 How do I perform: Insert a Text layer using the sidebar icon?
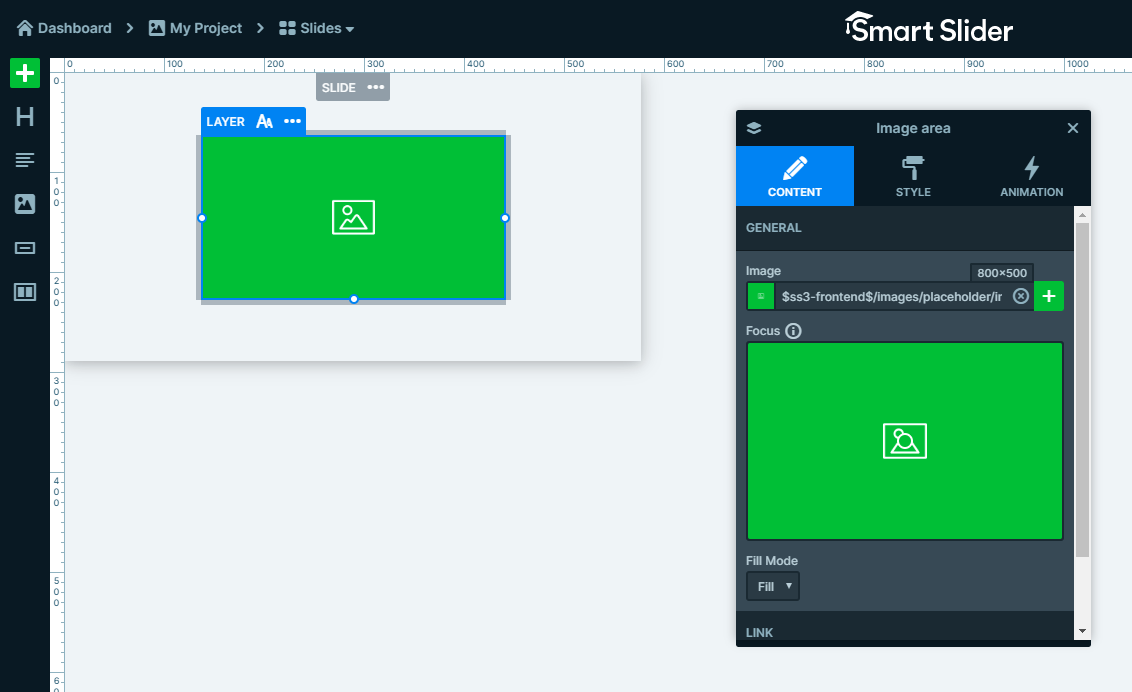25,160
